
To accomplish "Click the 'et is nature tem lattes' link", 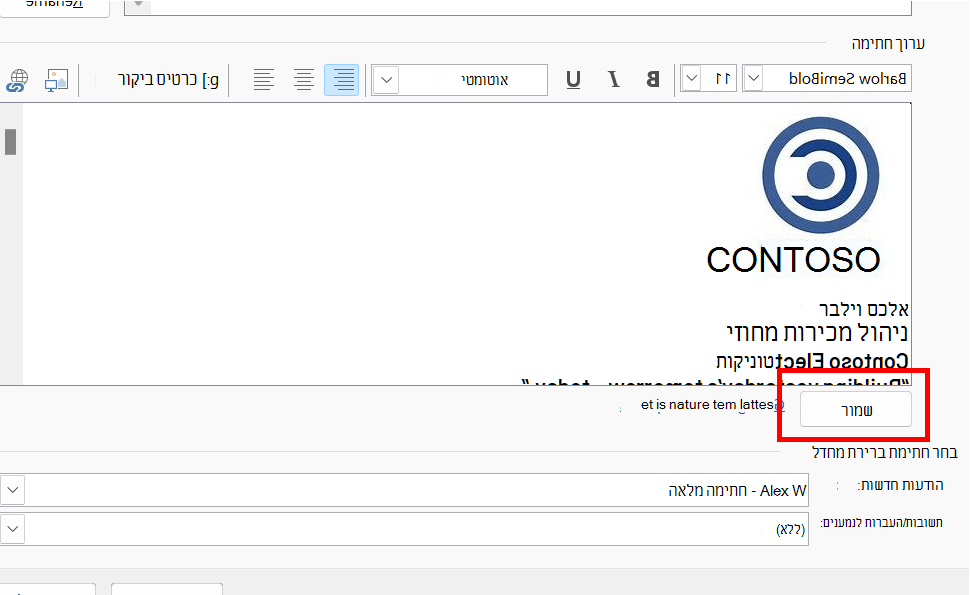I will [712, 405].
